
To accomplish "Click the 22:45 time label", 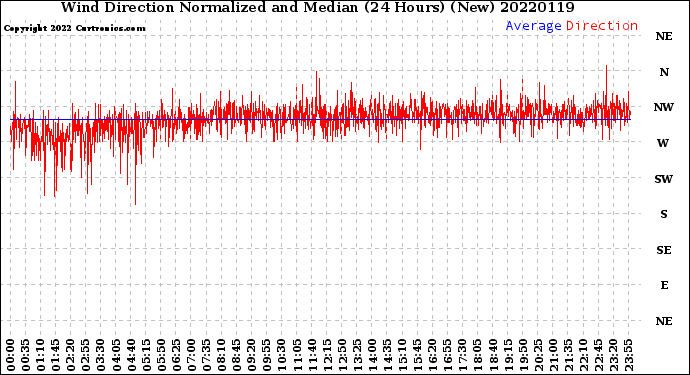I will 598,355.
